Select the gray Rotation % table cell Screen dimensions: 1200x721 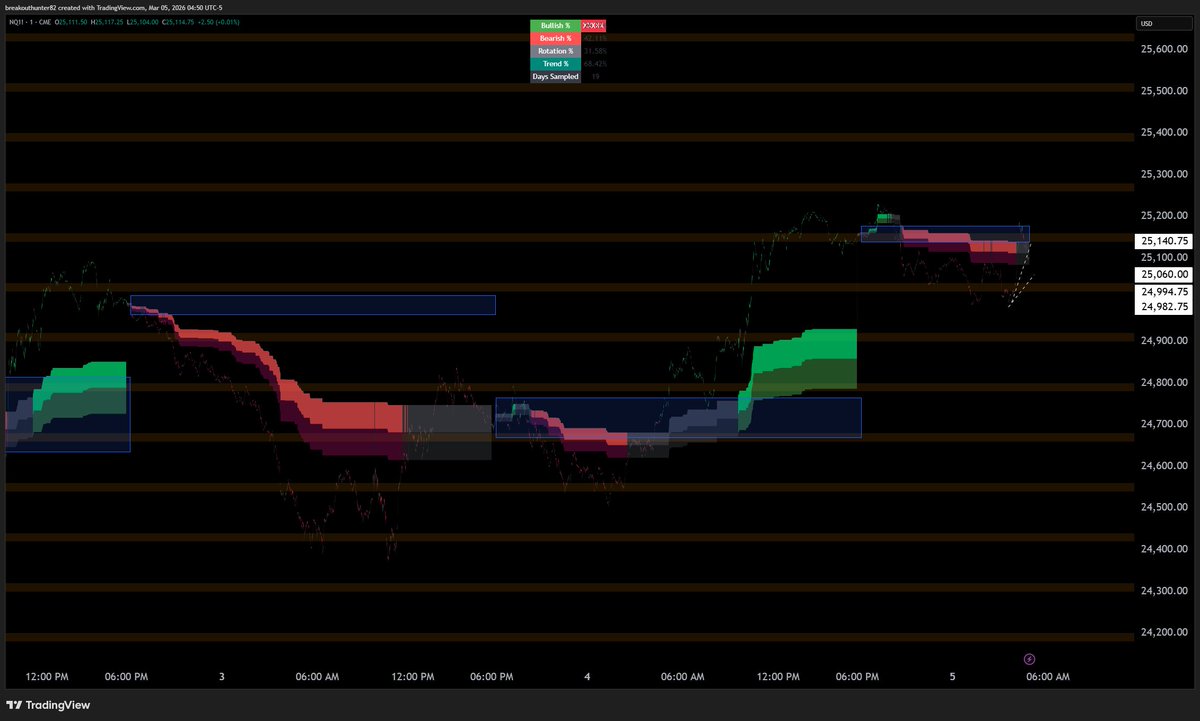[556, 51]
